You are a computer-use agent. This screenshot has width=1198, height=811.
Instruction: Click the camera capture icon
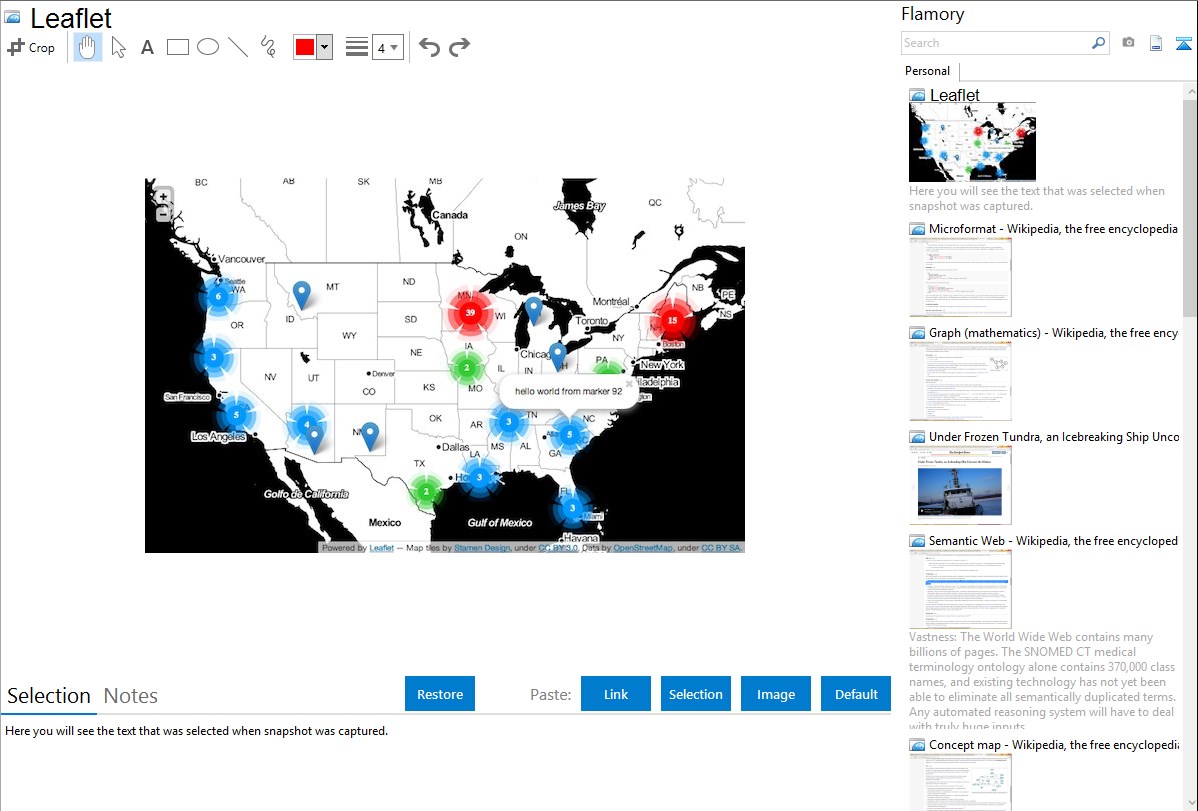[x=1128, y=43]
